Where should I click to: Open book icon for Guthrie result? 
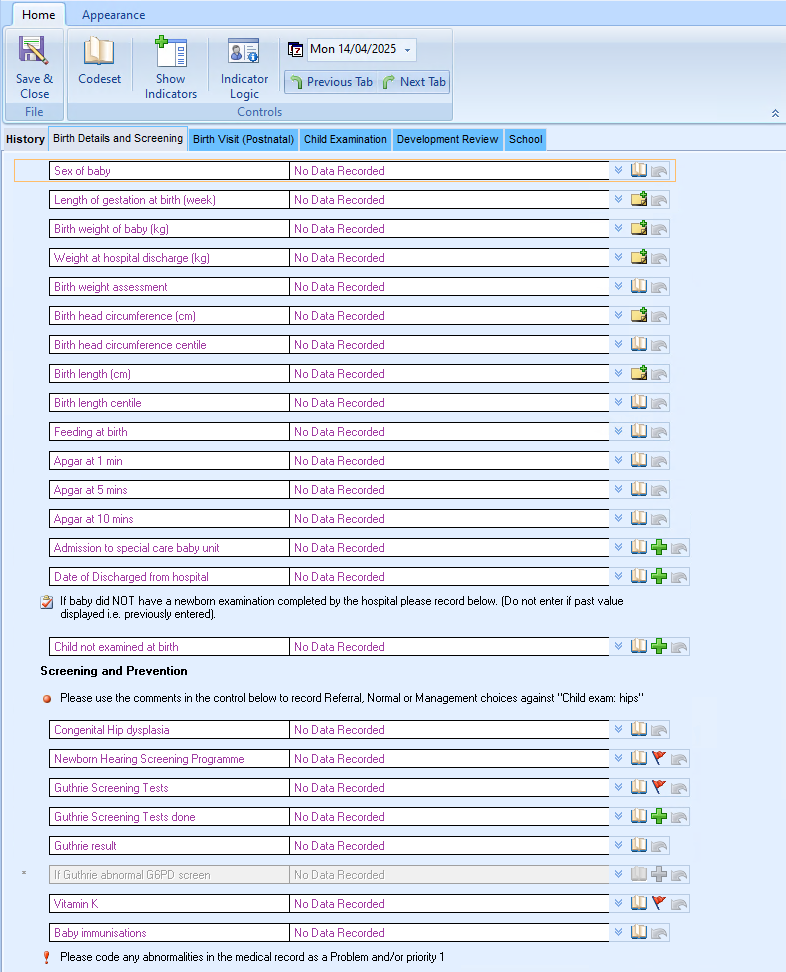coord(638,845)
